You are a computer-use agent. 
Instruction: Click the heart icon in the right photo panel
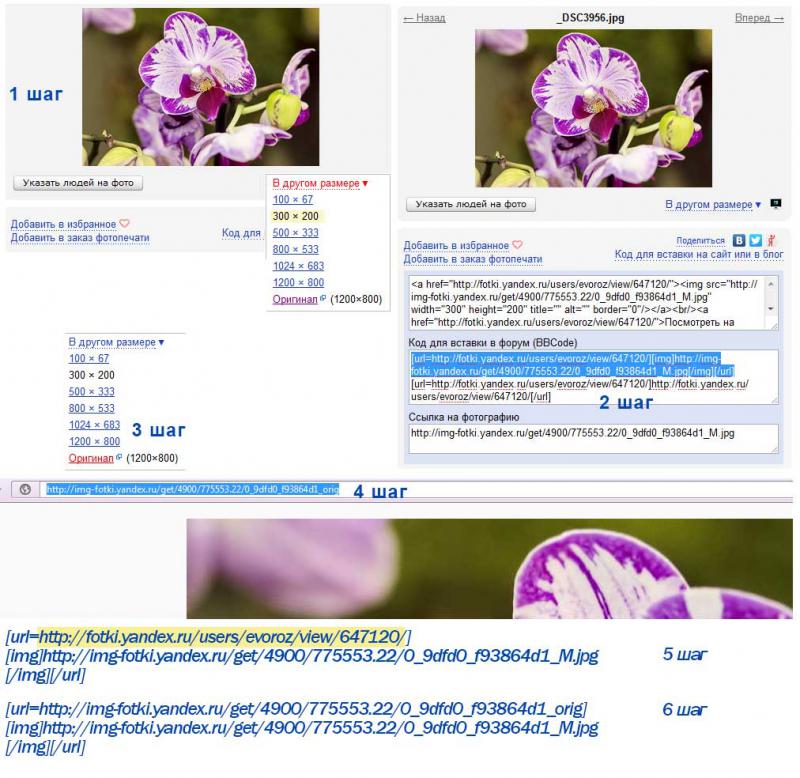click(517, 245)
